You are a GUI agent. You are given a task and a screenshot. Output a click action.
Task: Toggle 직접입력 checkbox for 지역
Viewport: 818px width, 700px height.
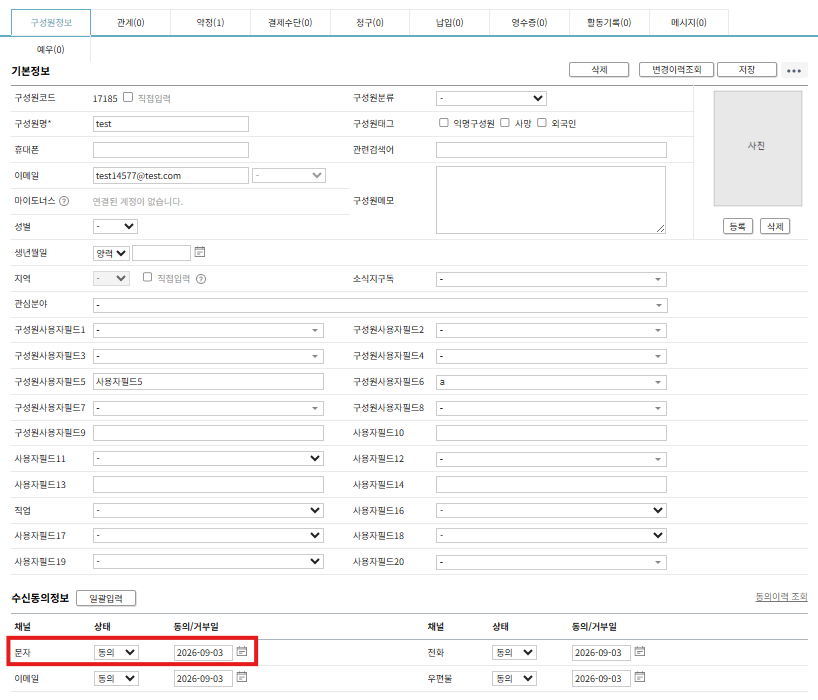(148, 277)
